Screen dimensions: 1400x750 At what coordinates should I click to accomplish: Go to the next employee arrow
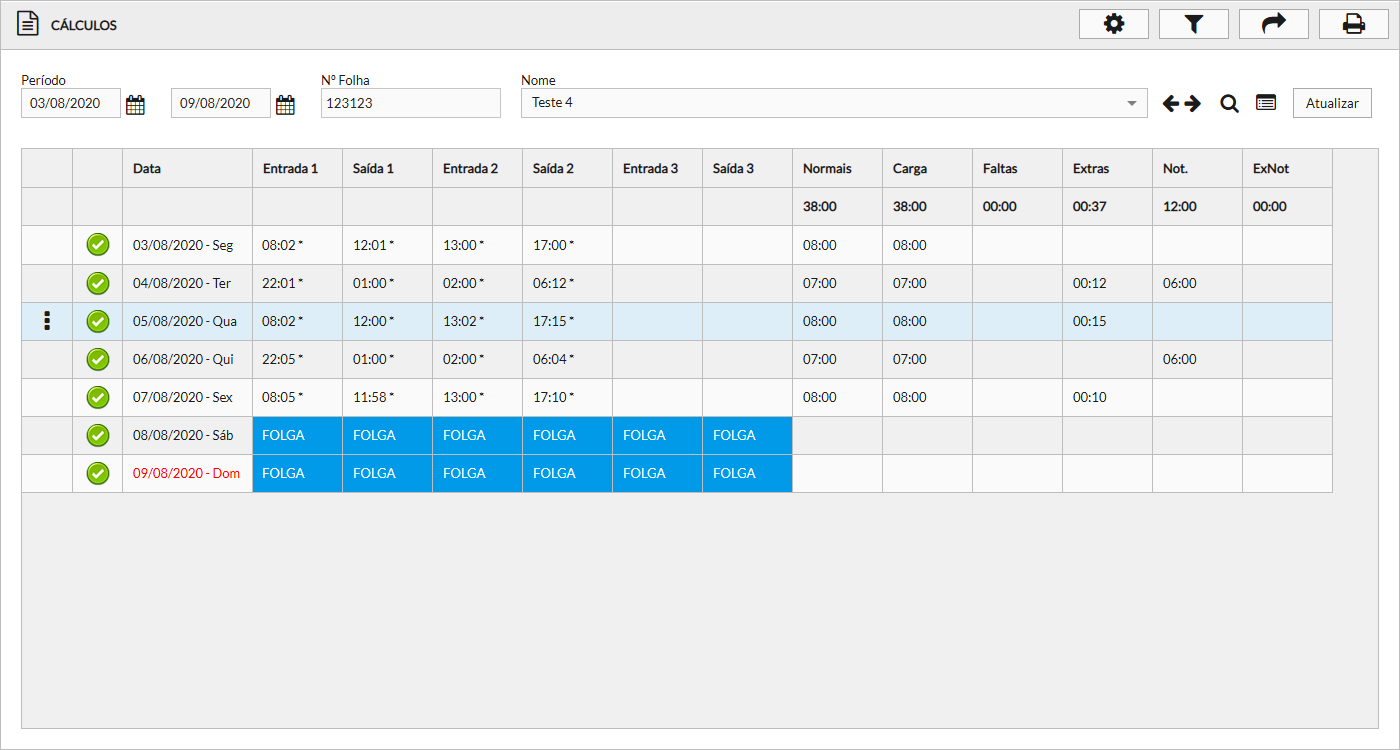click(x=1192, y=103)
